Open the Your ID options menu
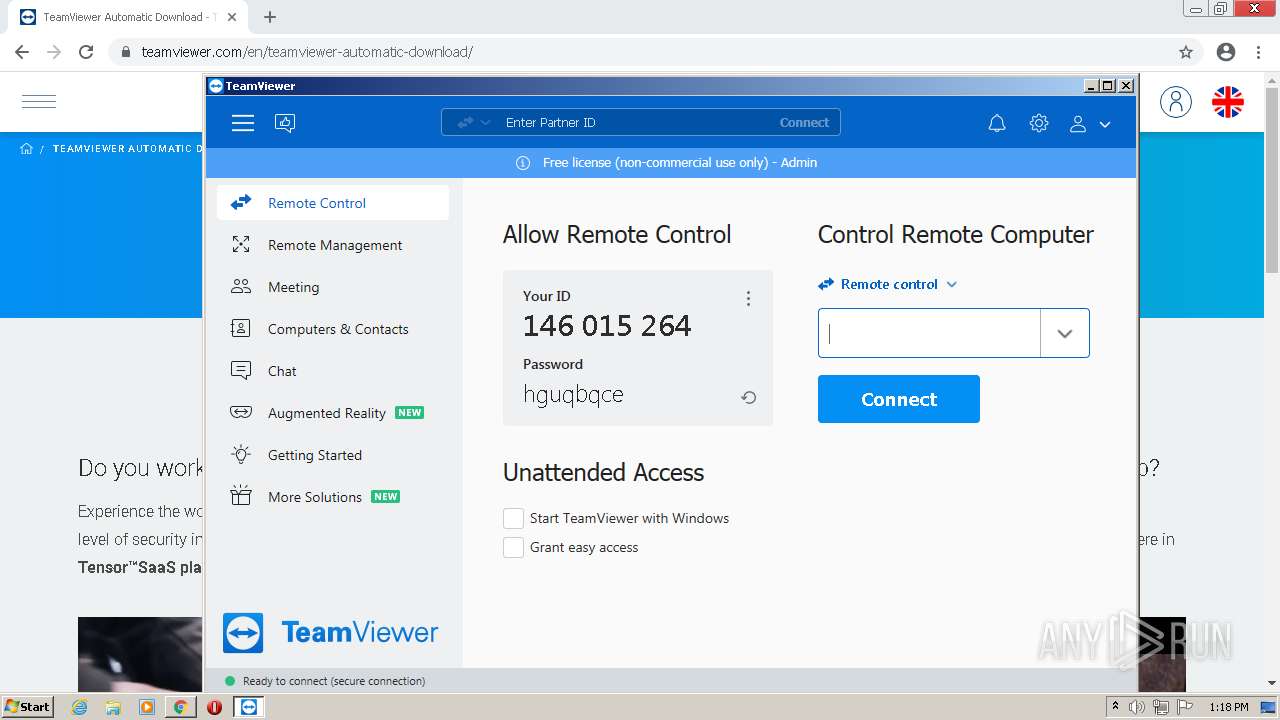This screenshot has width=1280, height=720. (x=748, y=299)
